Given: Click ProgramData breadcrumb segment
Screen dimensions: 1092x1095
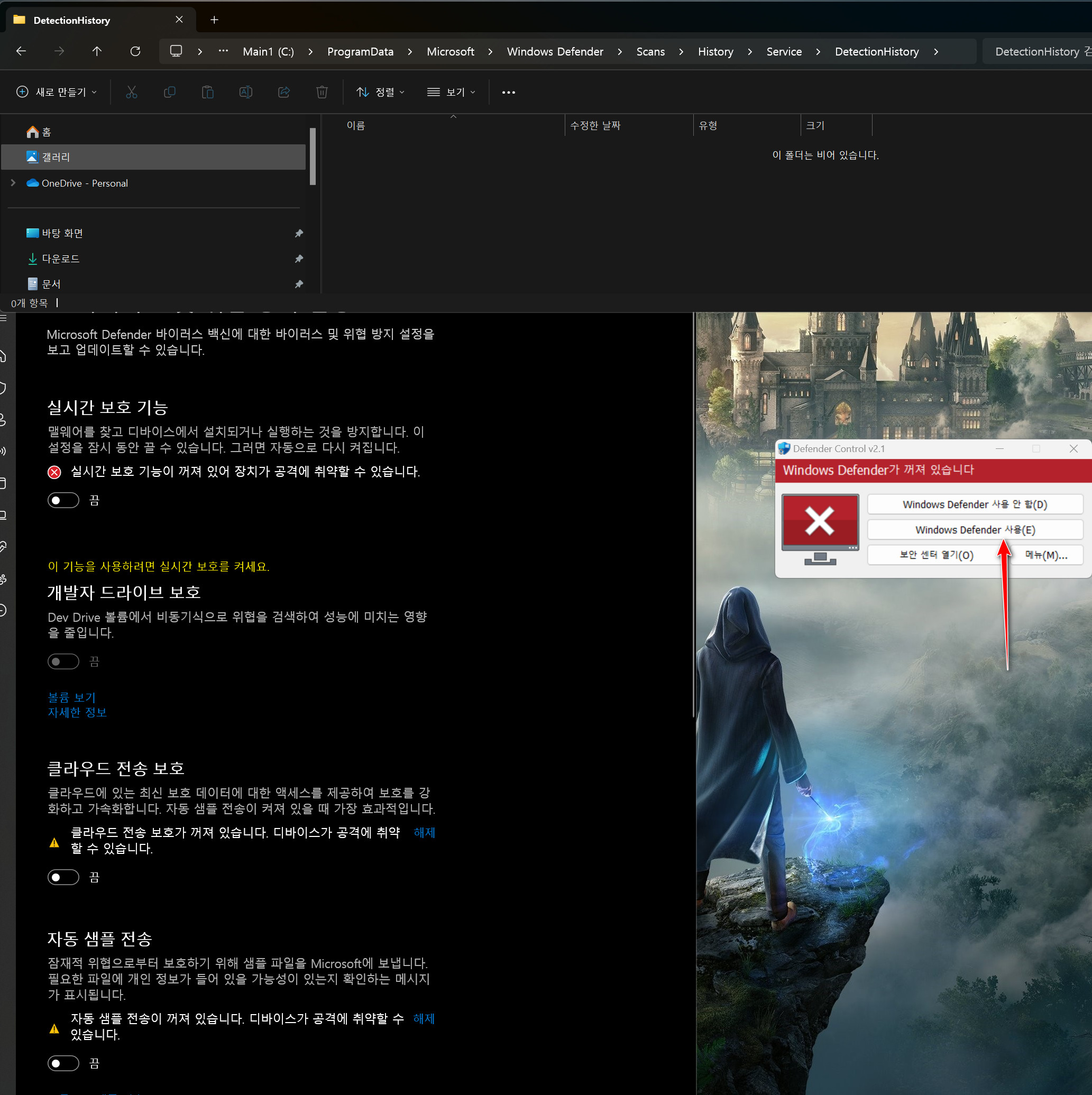Looking at the screenshot, I should pyautogui.click(x=361, y=52).
